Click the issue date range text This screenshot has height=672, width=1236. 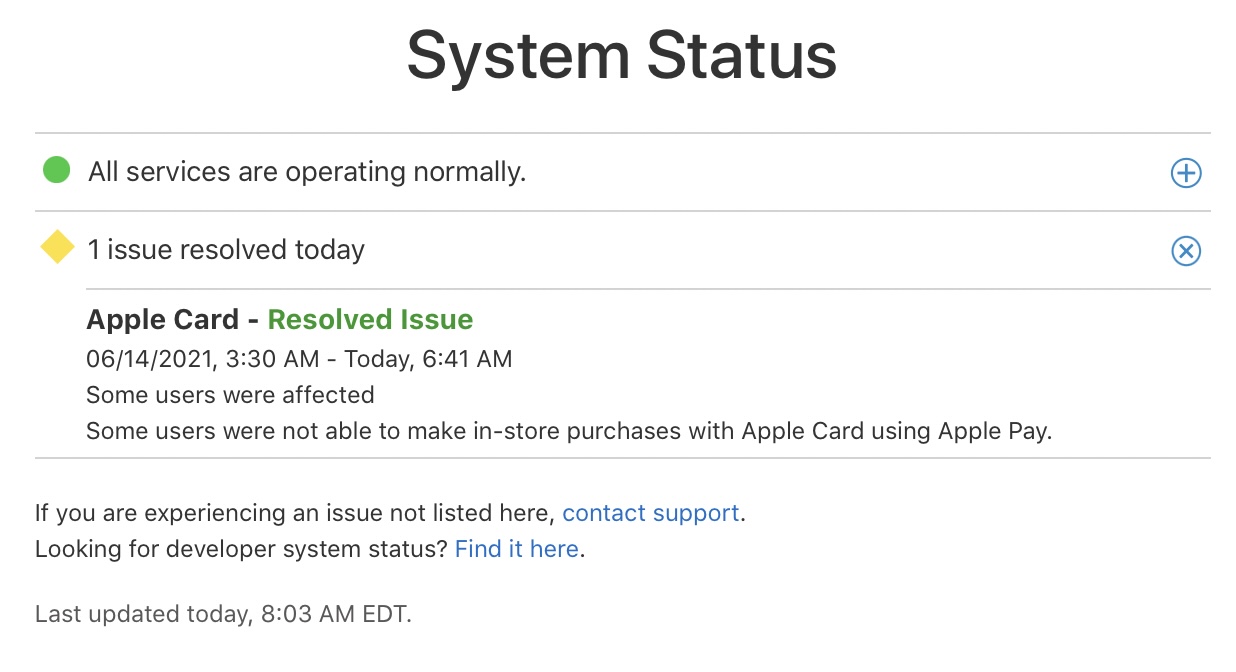pos(300,358)
